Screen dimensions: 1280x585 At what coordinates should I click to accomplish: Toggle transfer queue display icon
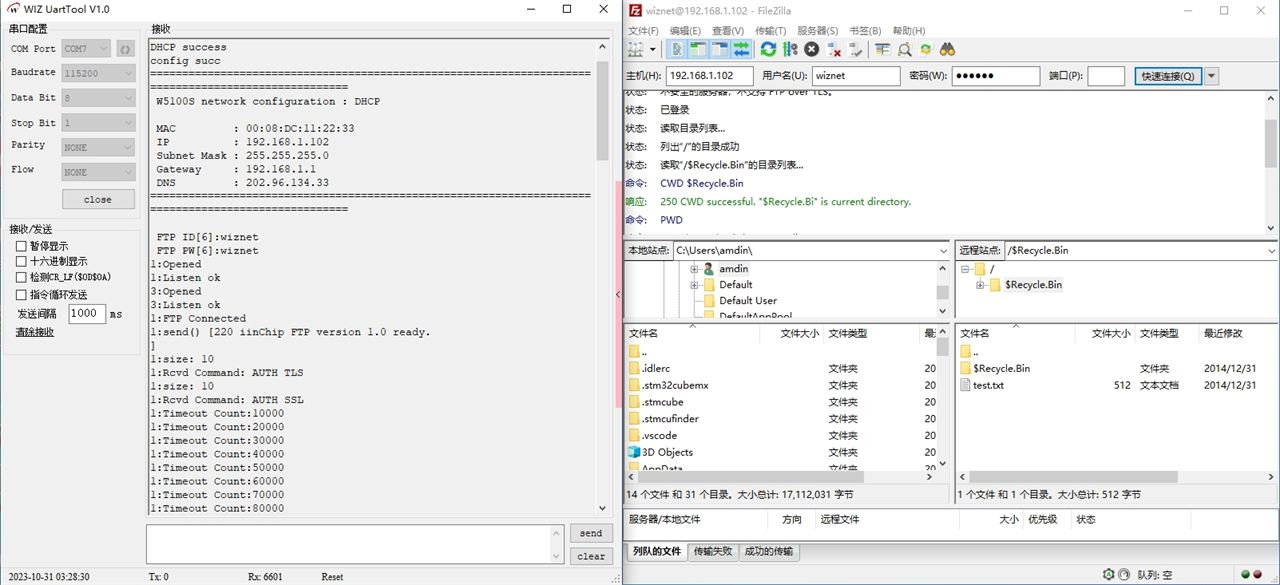[x=741, y=49]
